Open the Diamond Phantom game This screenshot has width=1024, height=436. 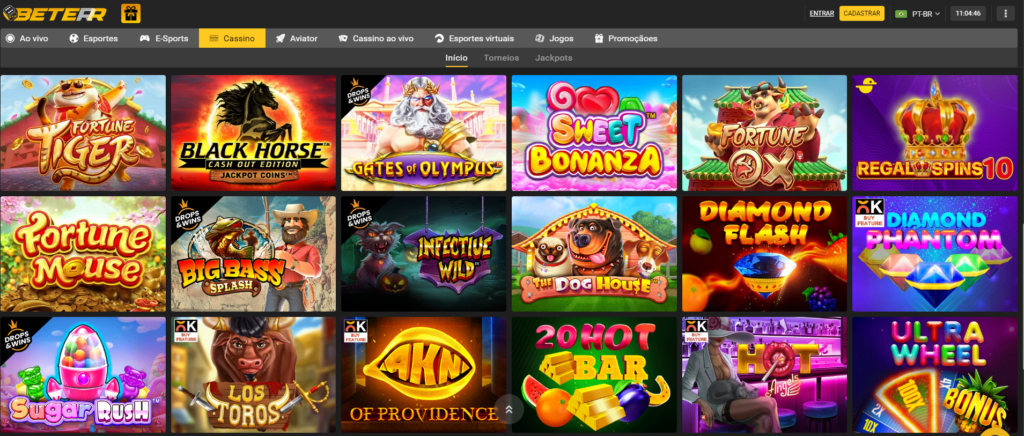[935, 254]
